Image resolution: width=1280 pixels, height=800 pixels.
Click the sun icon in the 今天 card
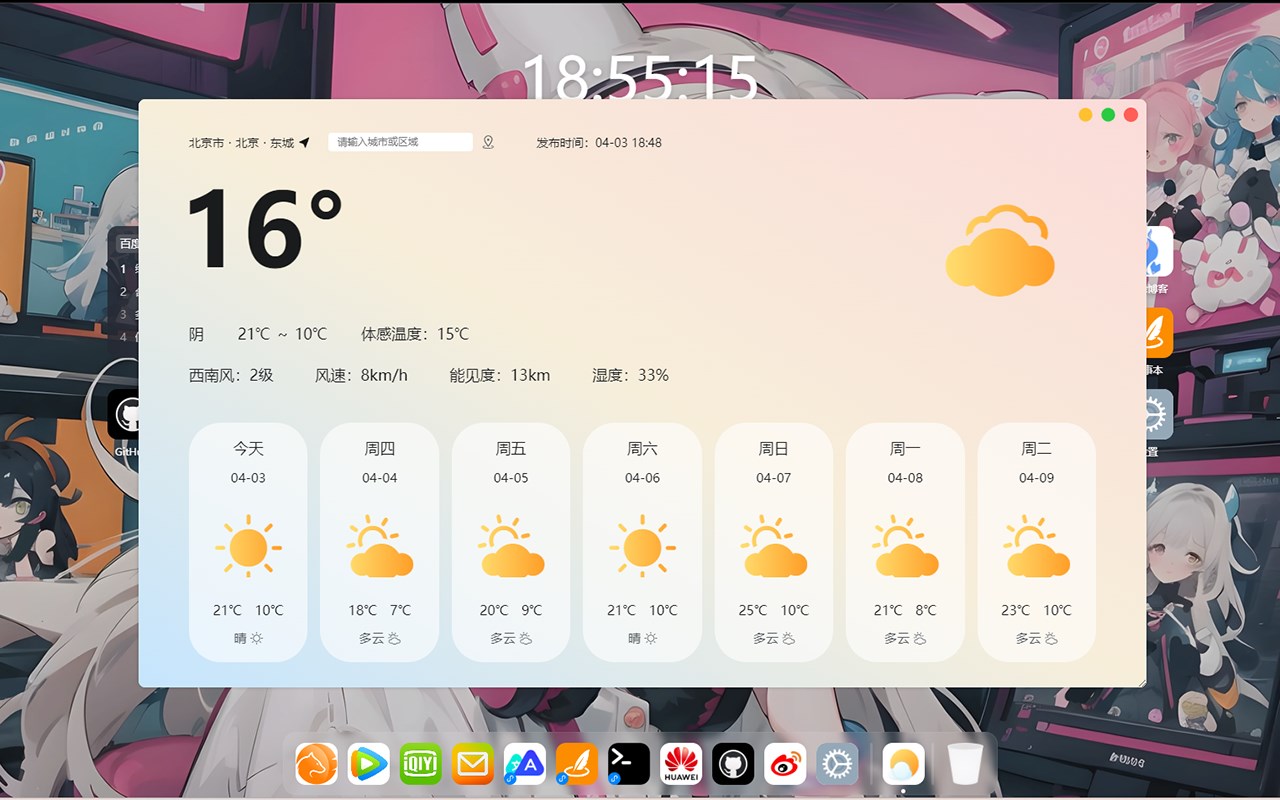[x=248, y=547]
